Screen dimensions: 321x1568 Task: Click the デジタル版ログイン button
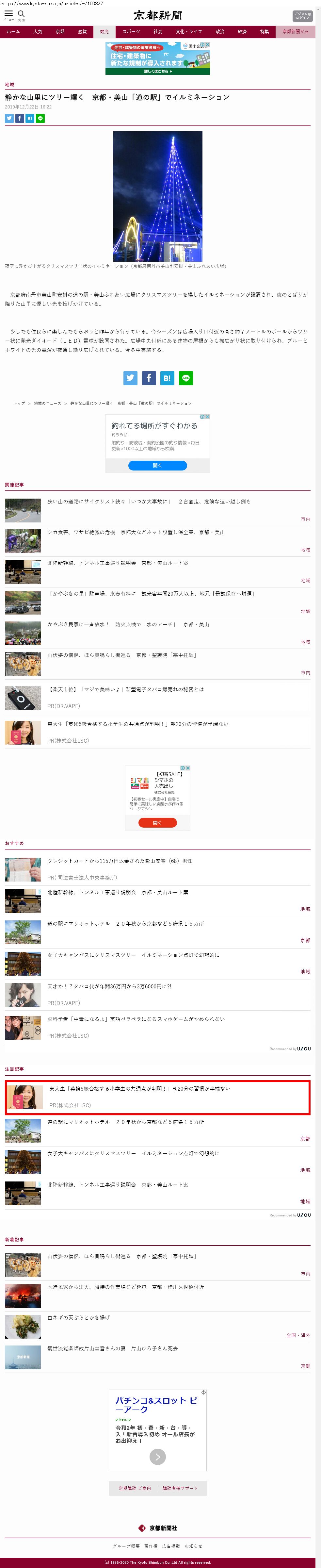pos(302,15)
